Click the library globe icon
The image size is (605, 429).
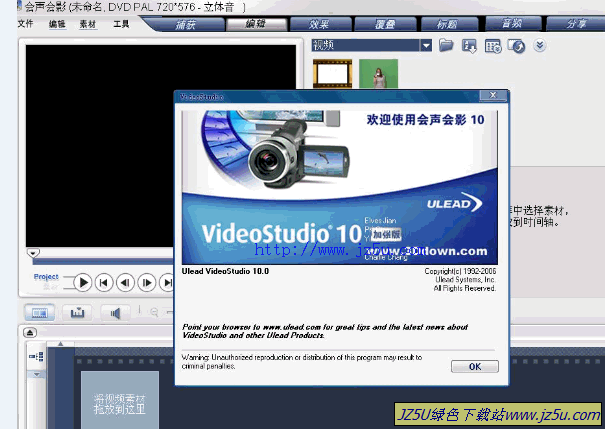tap(516, 46)
